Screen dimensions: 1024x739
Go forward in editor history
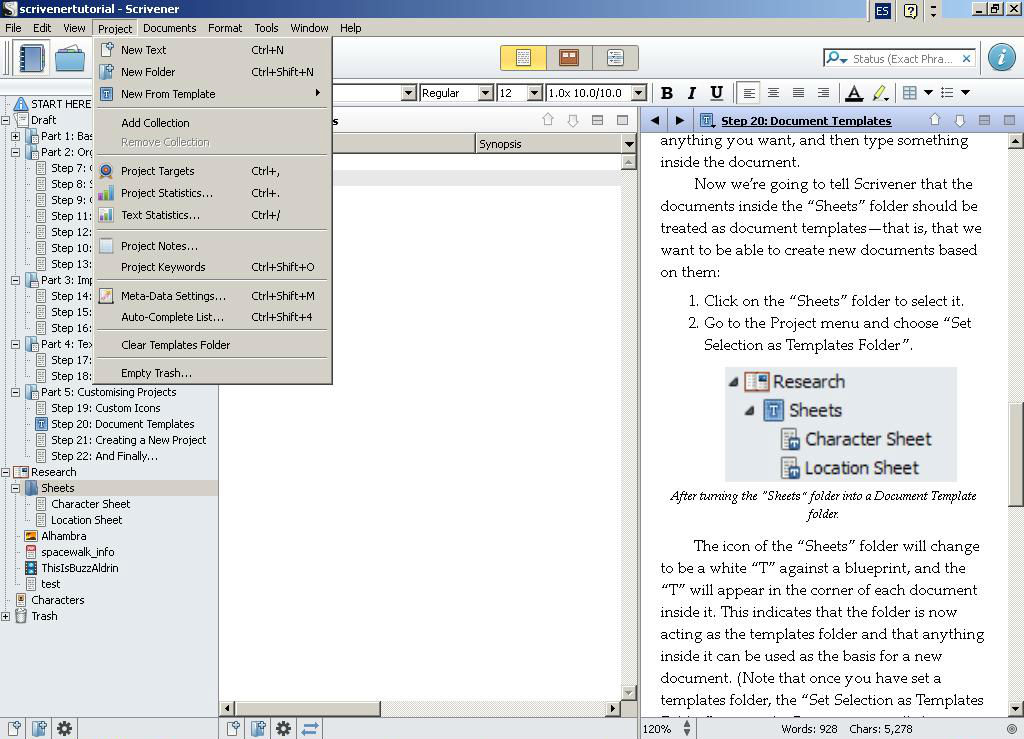(x=680, y=120)
